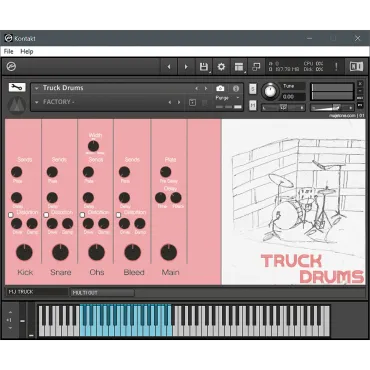
Task: Click the Bleed Delay send knob
Action: click(x=124, y=198)
